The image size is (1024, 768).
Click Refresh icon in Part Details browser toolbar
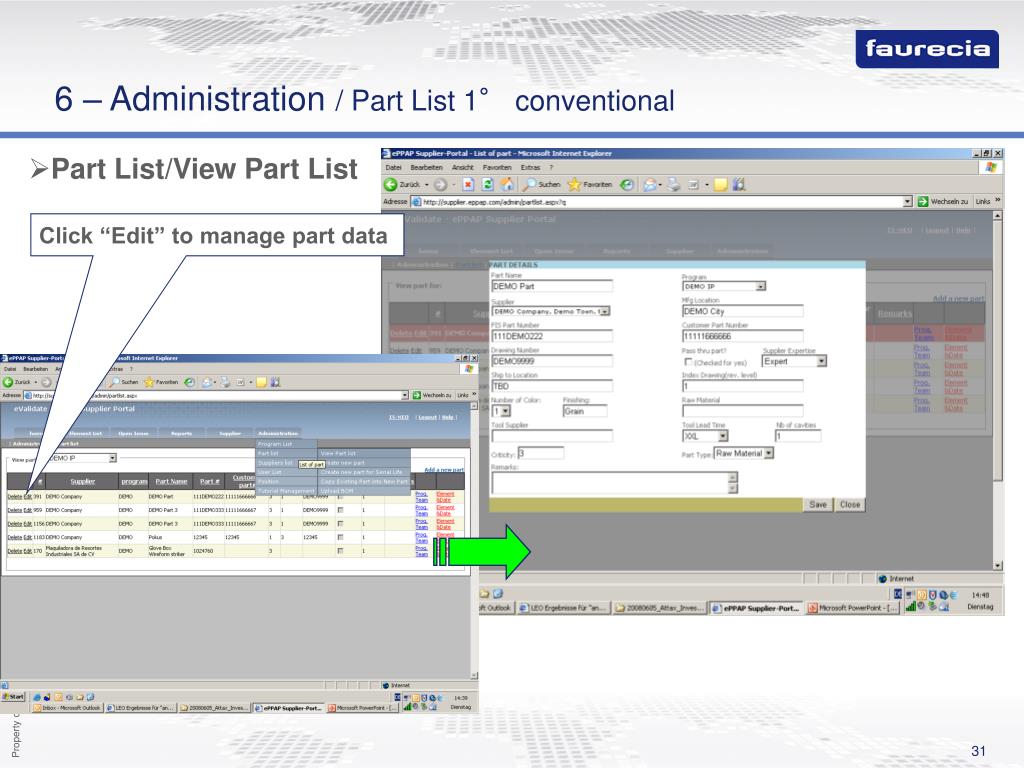pos(487,185)
